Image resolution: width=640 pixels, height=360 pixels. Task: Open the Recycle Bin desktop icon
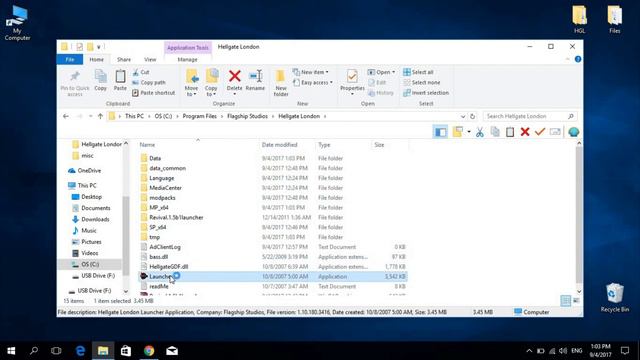pos(614,298)
